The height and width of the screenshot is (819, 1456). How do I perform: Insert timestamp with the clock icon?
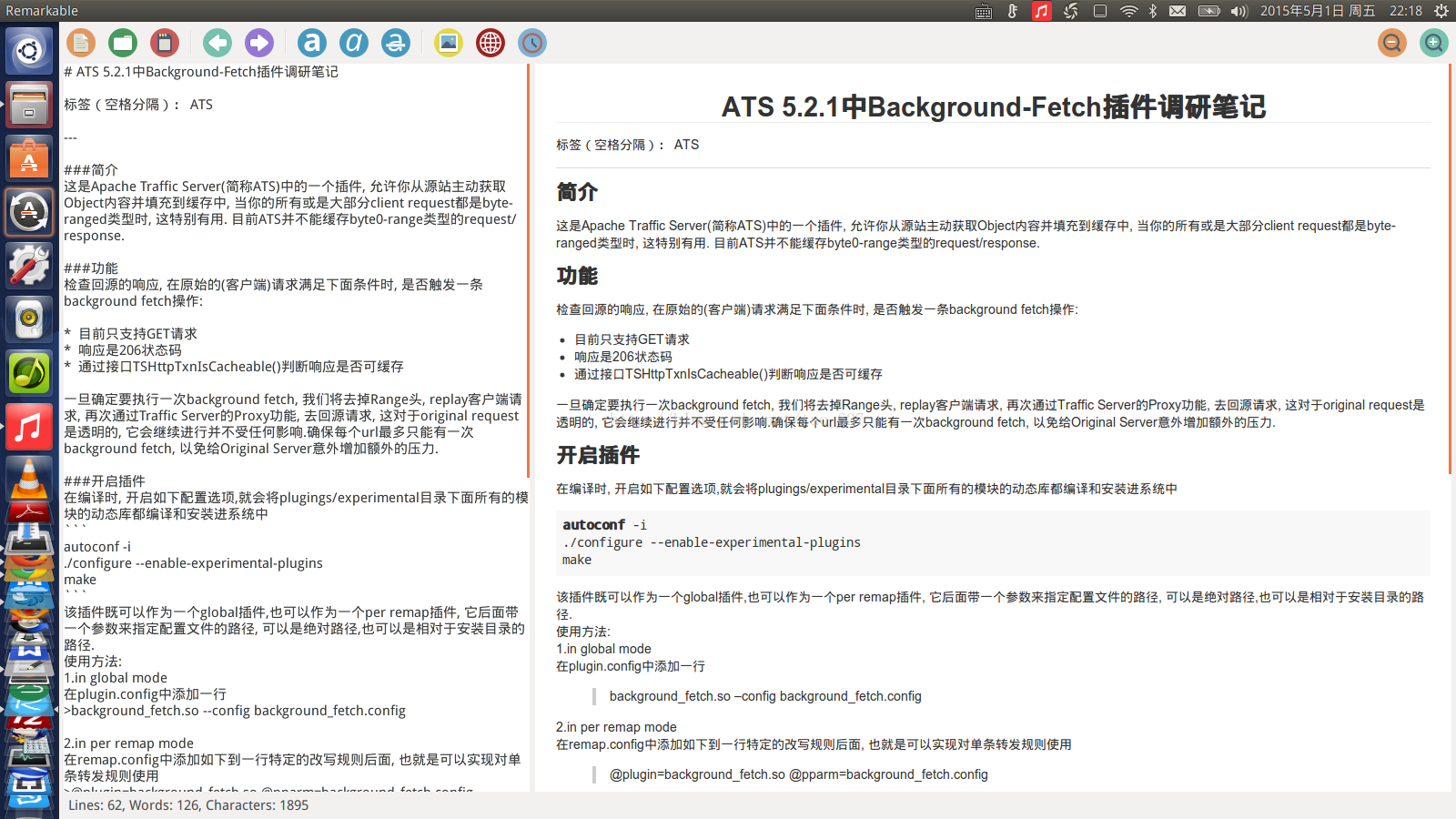[532, 43]
